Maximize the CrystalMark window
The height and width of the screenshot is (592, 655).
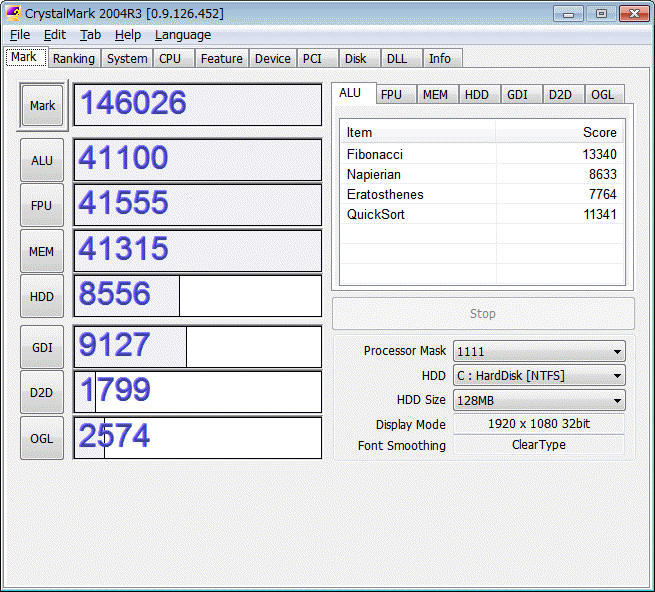pos(601,14)
